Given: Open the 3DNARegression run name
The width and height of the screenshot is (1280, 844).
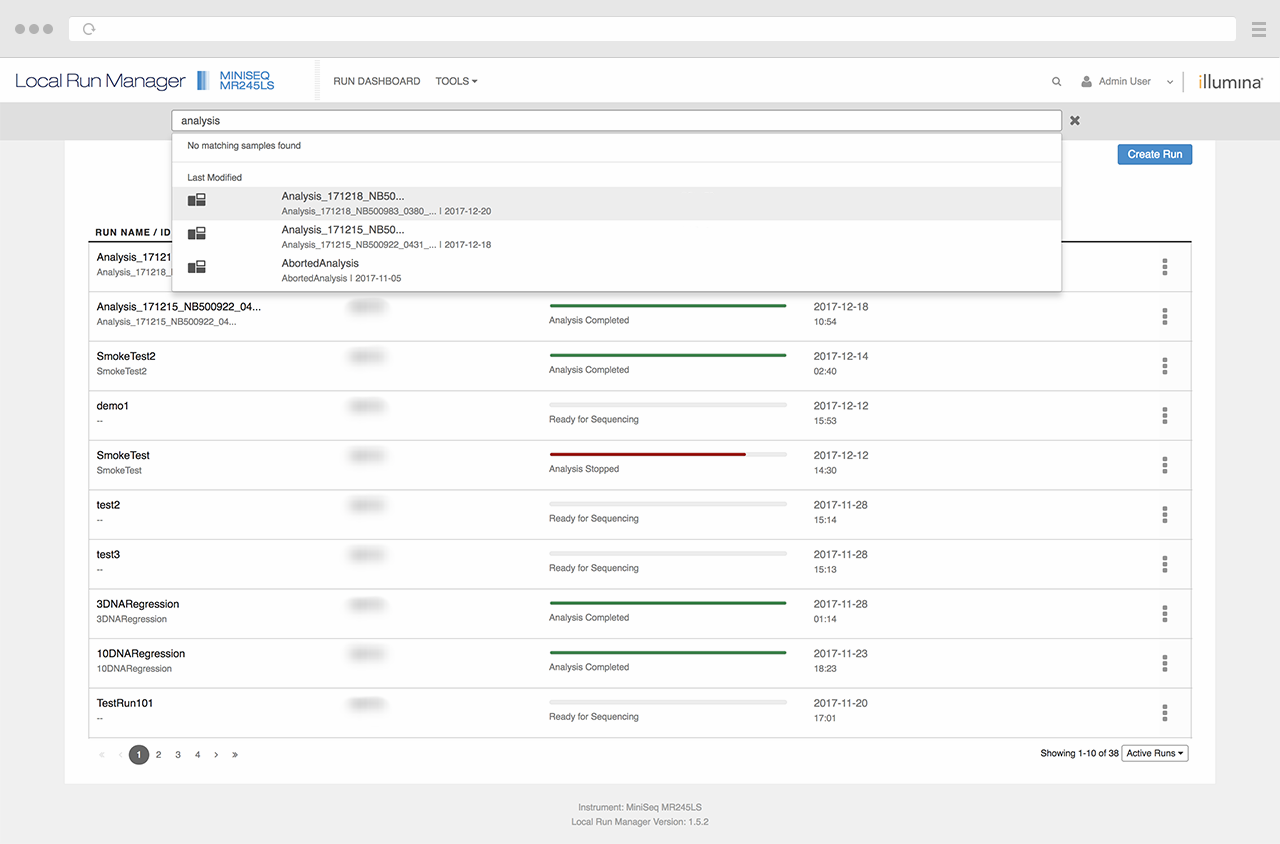Looking at the screenshot, I should coord(138,604).
